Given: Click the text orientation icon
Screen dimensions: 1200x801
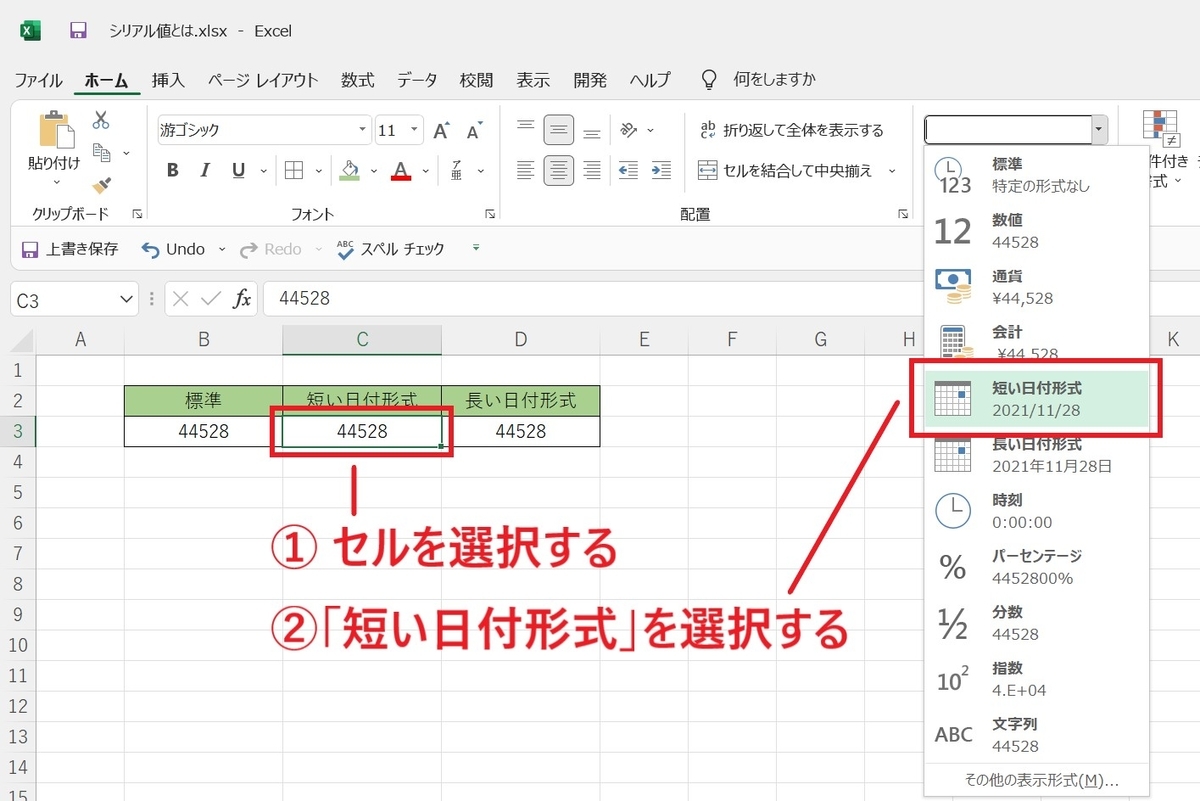Looking at the screenshot, I should tap(629, 129).
